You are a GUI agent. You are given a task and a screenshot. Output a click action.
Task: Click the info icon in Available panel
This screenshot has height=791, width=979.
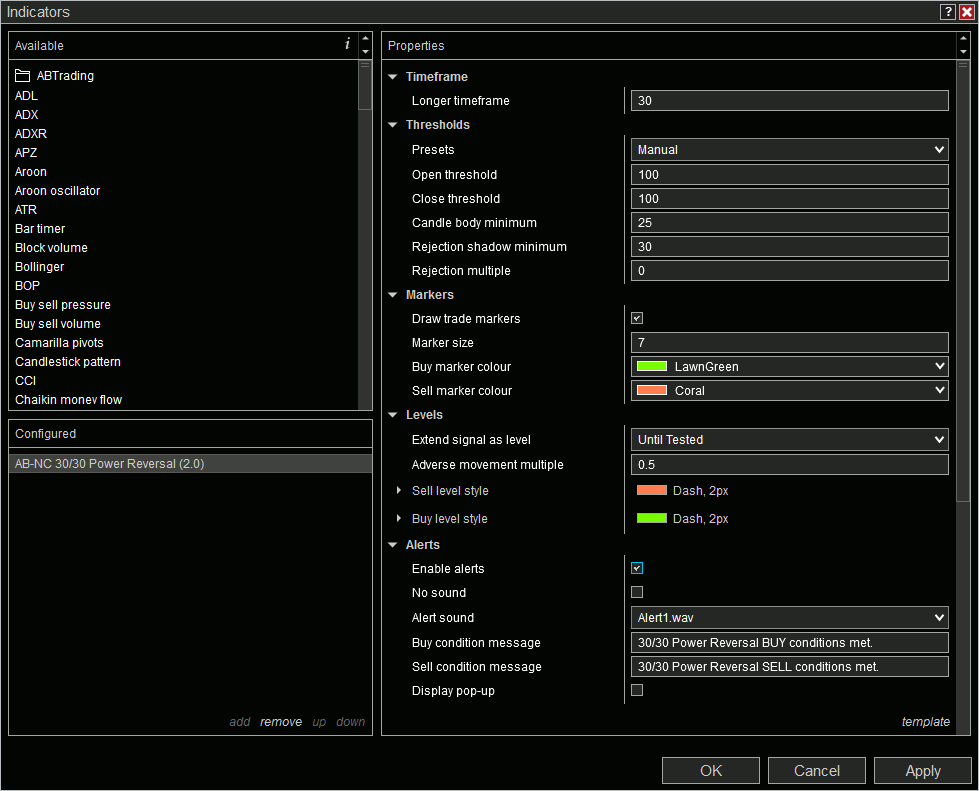coord(347,44)
